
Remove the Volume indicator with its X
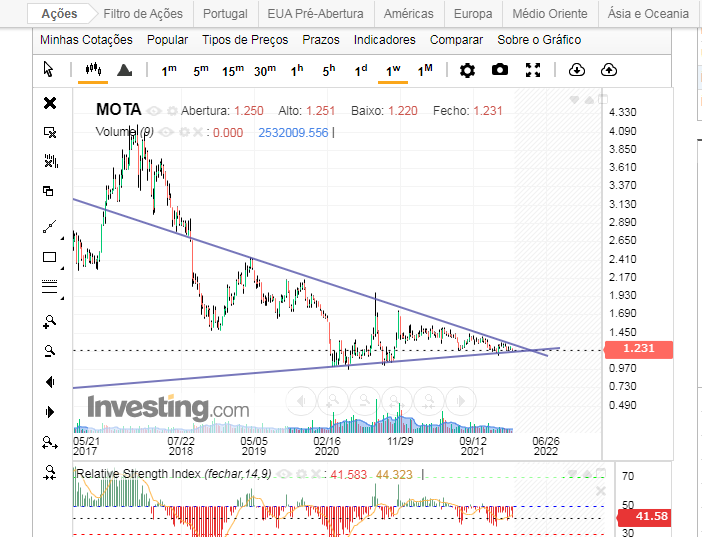[x=197, y=132]
